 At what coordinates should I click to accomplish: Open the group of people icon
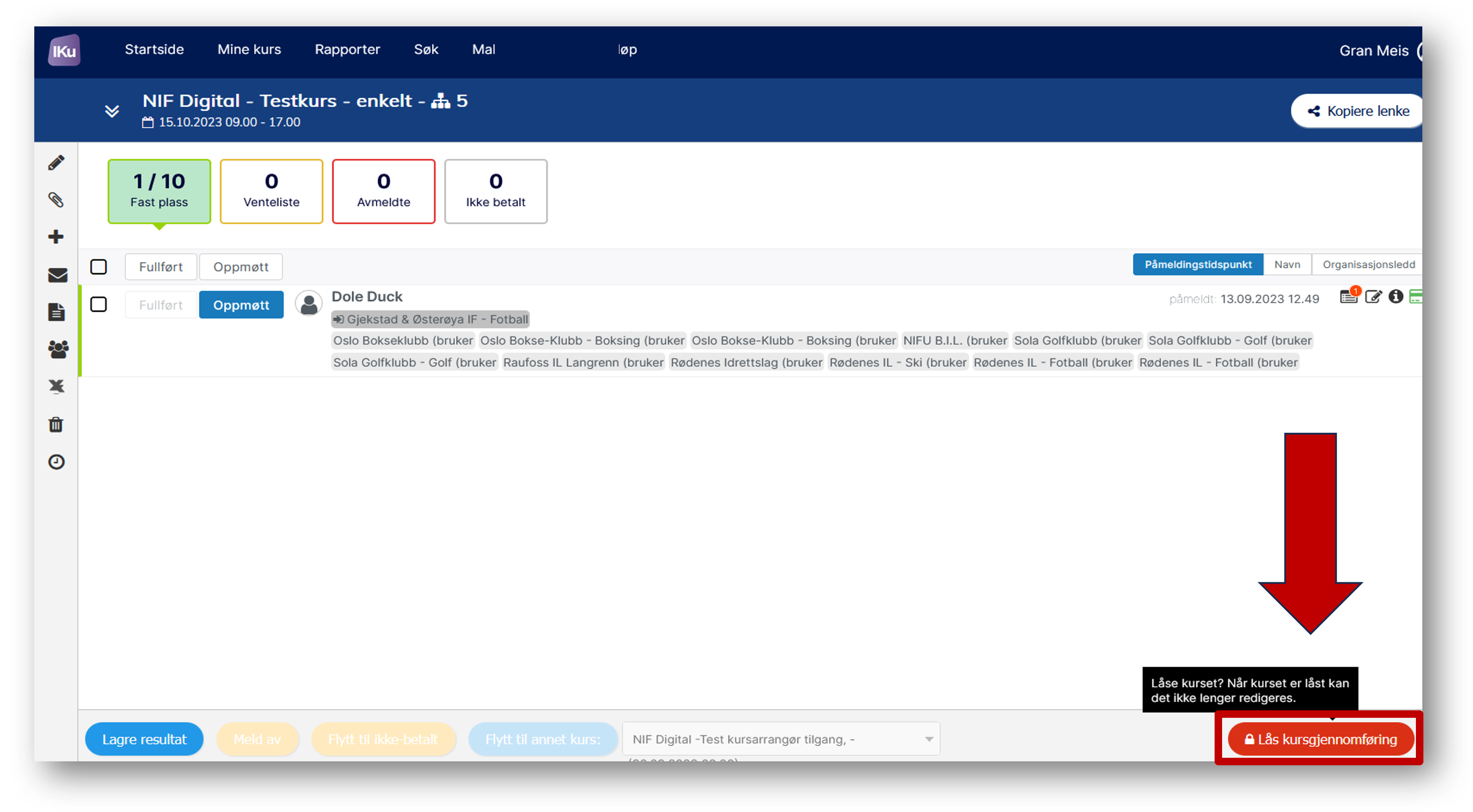click(58, 349)
